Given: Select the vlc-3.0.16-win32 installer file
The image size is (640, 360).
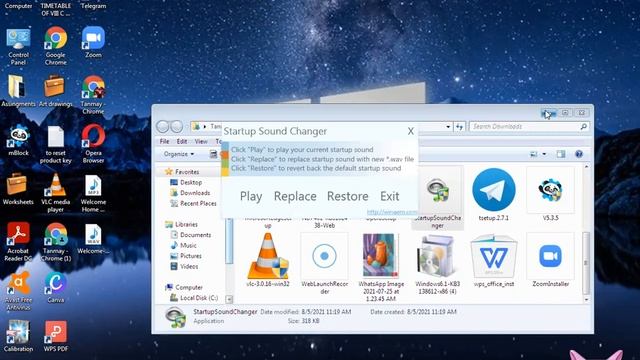Looking at the screenshot, I should tap(268, 260).
